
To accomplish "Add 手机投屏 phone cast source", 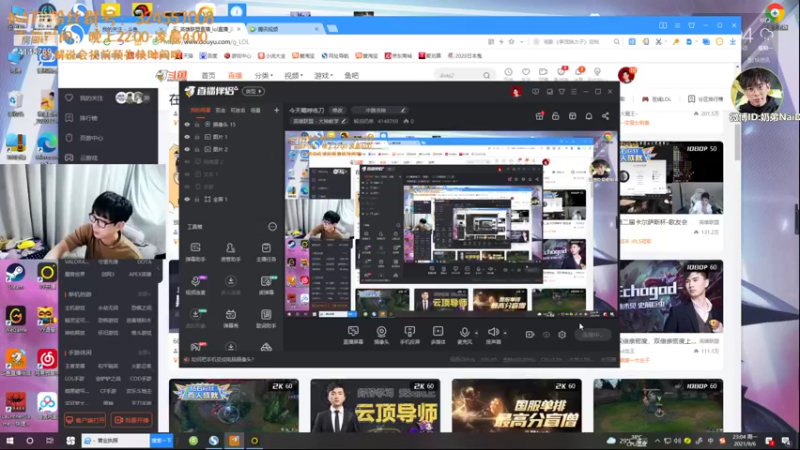I will [410, 335].
